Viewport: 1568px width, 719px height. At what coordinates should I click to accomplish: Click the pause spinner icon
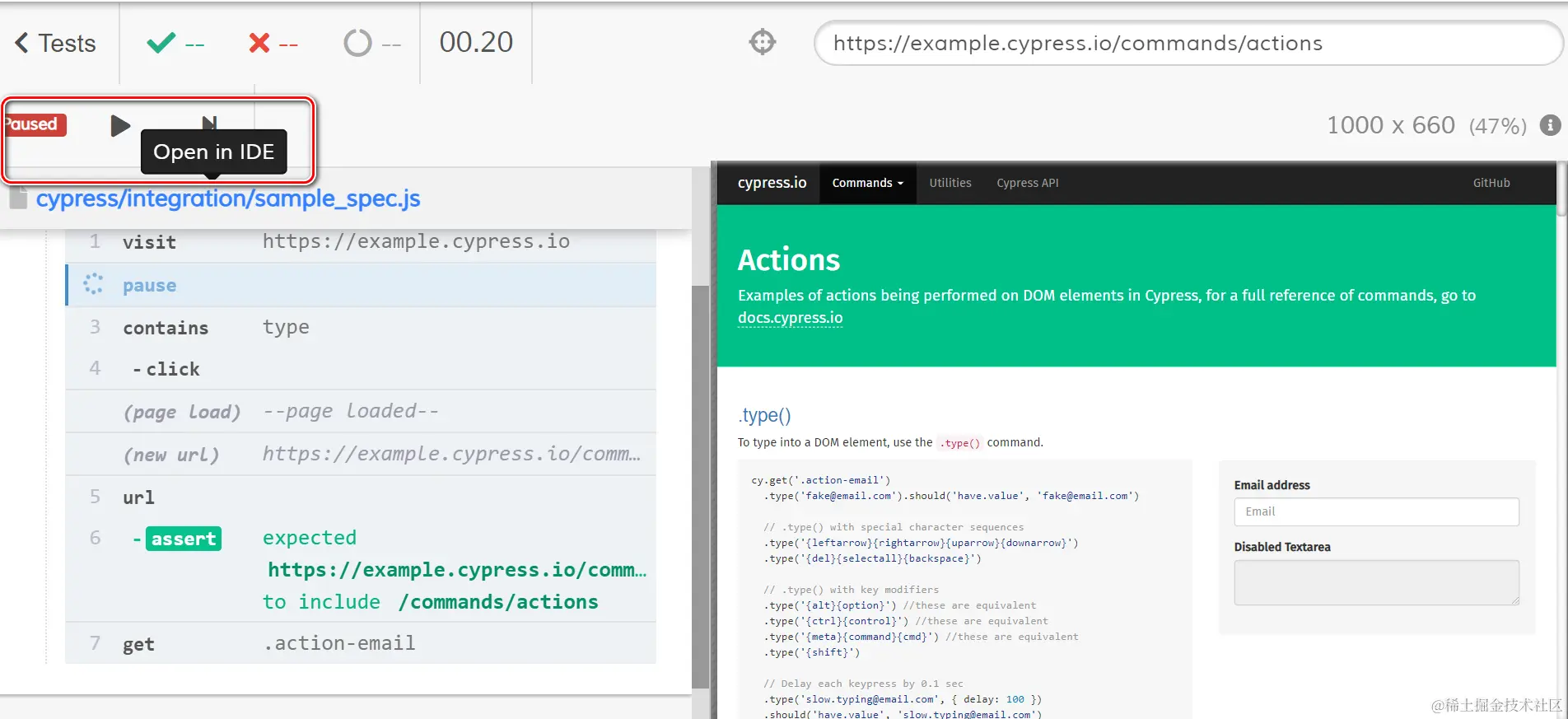click(x=93, y=284)
